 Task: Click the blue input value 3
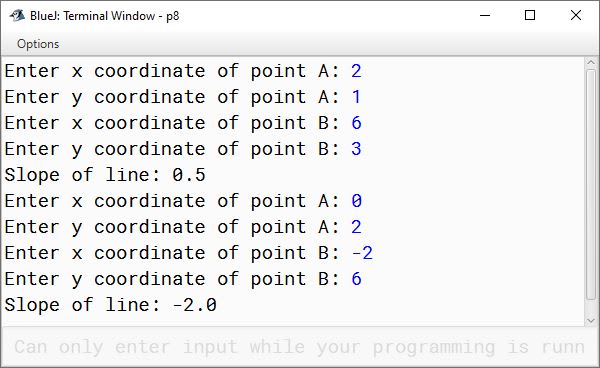coord(356,149)
